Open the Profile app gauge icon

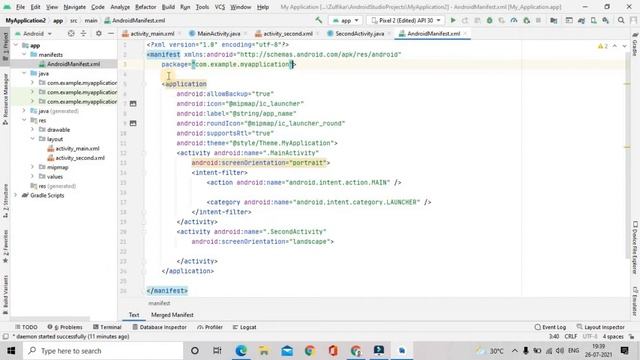(514, 20)
